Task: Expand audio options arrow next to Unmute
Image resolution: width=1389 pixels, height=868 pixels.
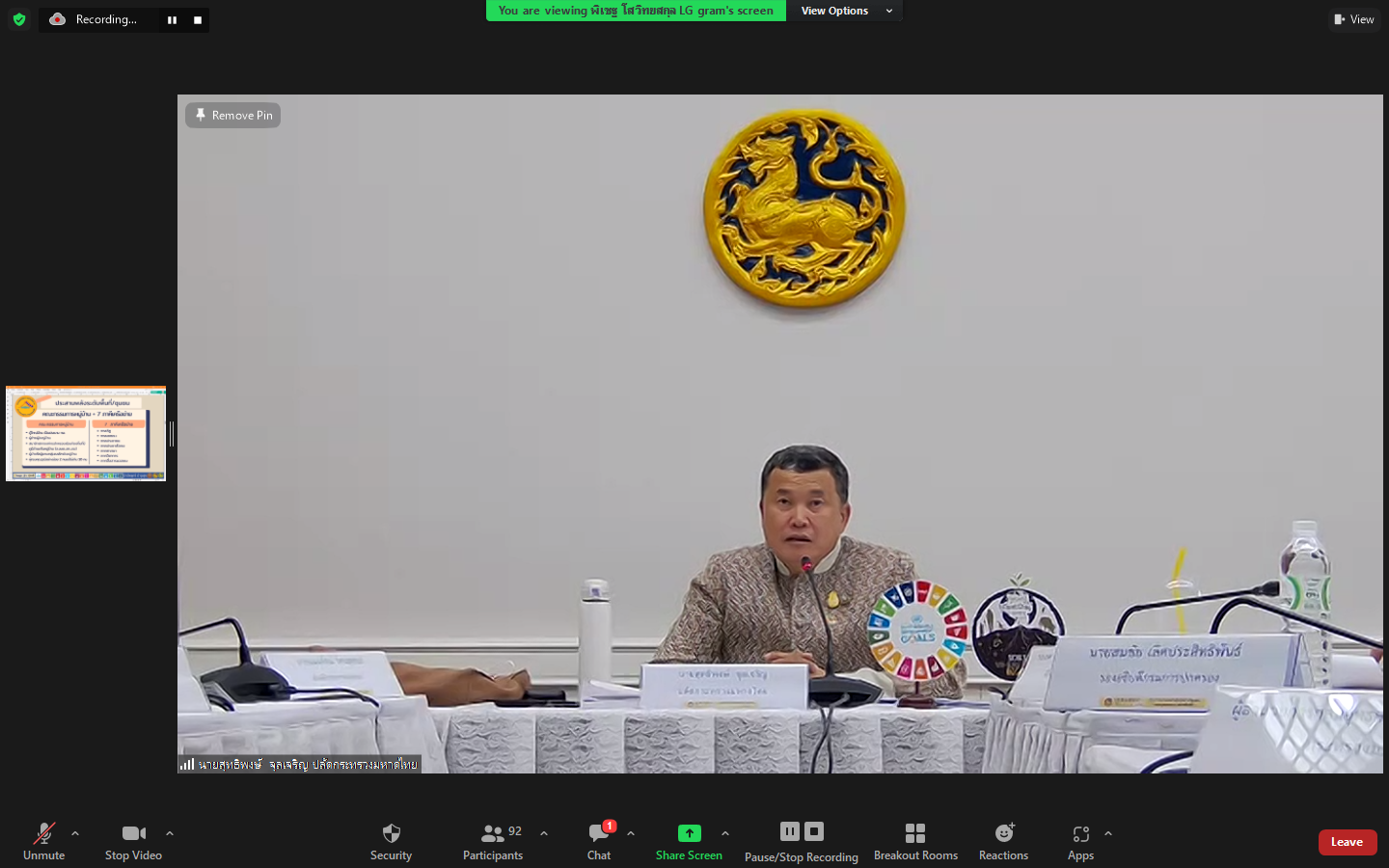Action: pyautogui.click(x=75, y=833)
